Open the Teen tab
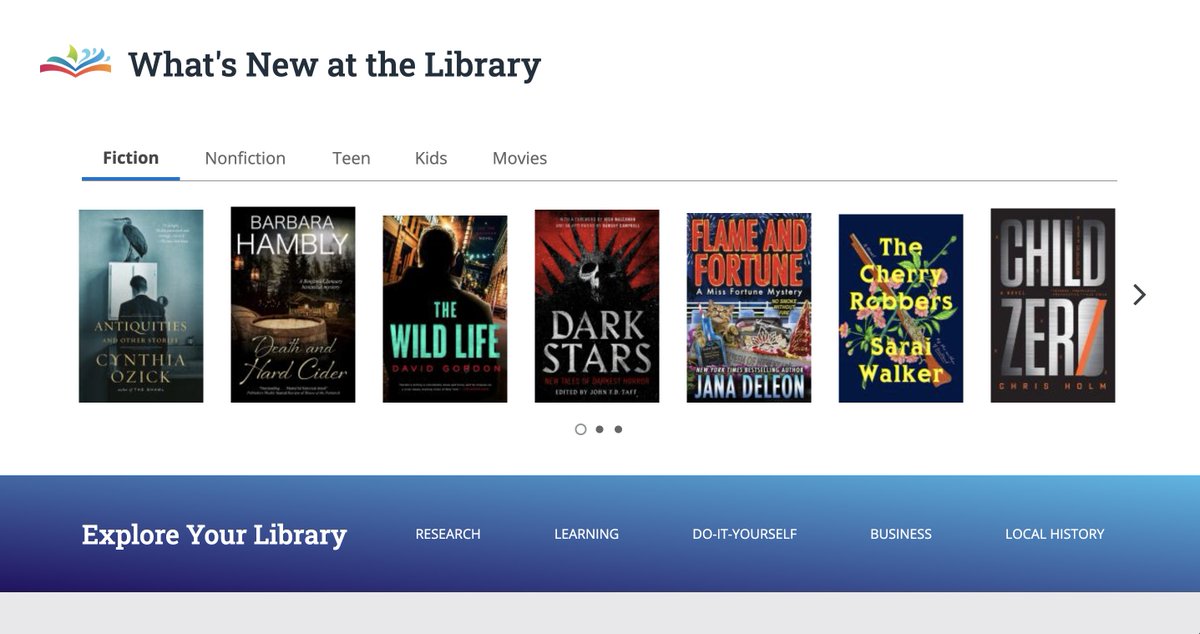Image resolution: width=1200 pixels, height=634 pixels. [351, 158]
